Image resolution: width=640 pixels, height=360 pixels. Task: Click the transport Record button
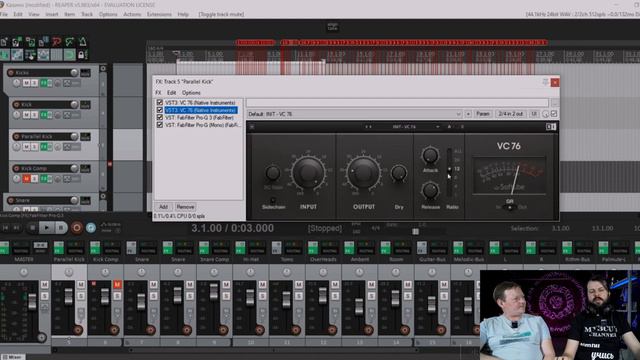(76, 228)
